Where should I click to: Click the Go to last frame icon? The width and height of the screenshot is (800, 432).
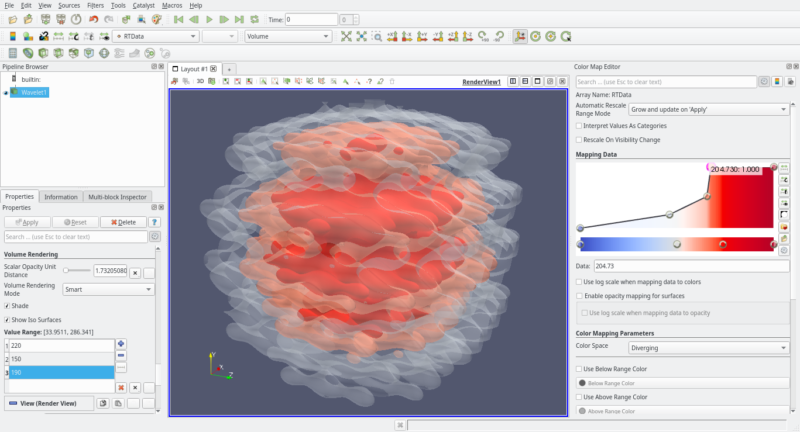[241, 19]
